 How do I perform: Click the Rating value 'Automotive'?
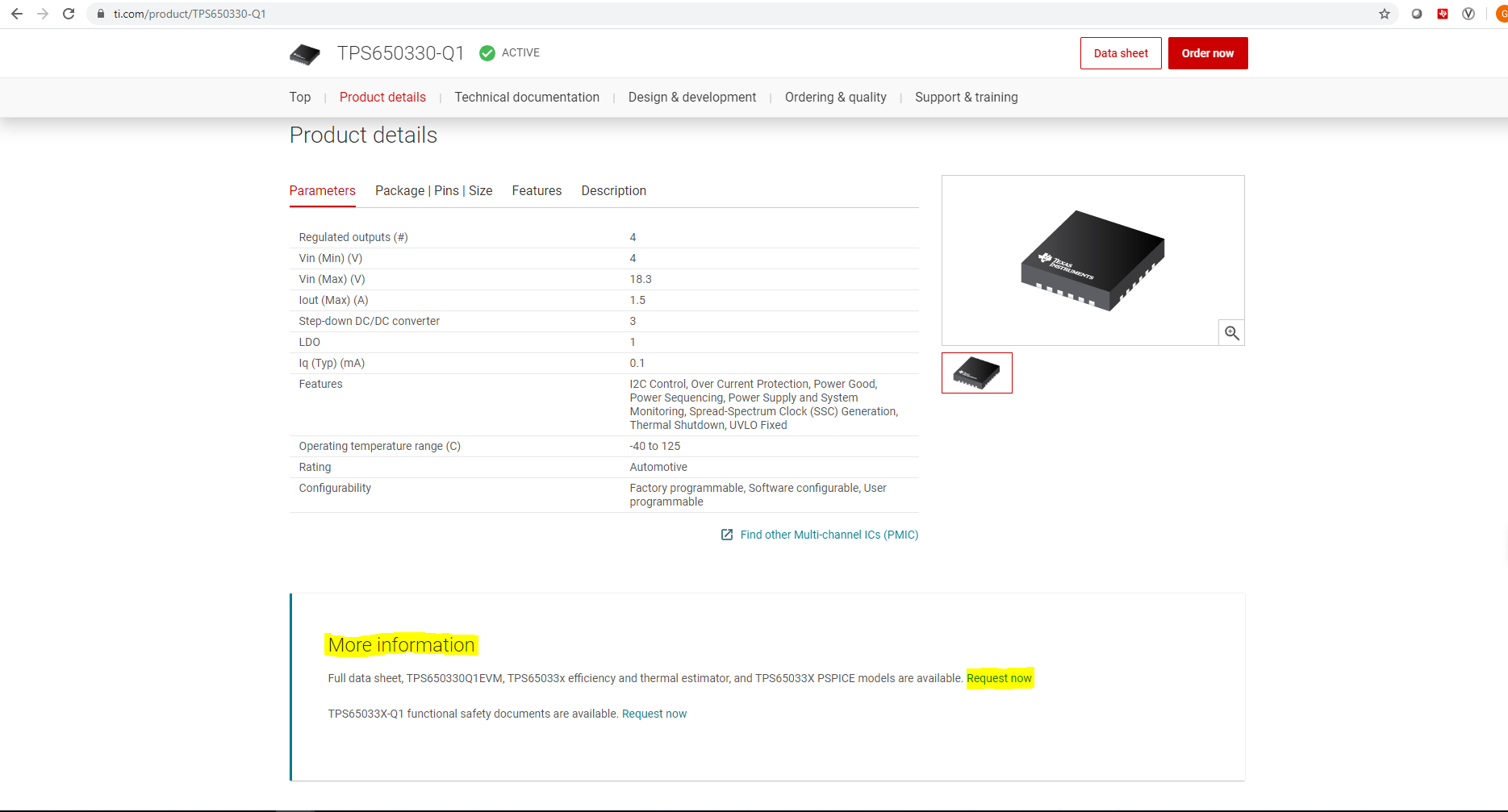[x=658, y=467]
